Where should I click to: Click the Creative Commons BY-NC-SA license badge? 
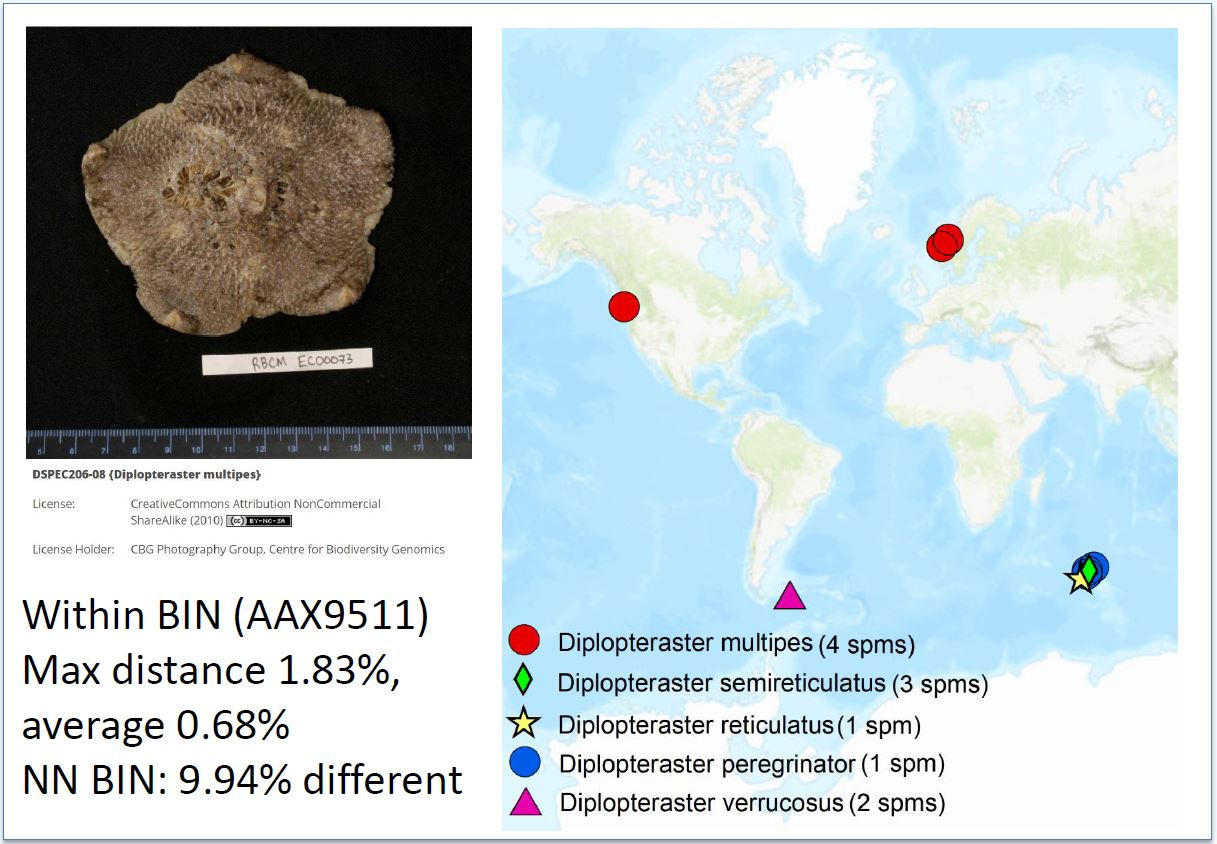click(x=258, y=521)
